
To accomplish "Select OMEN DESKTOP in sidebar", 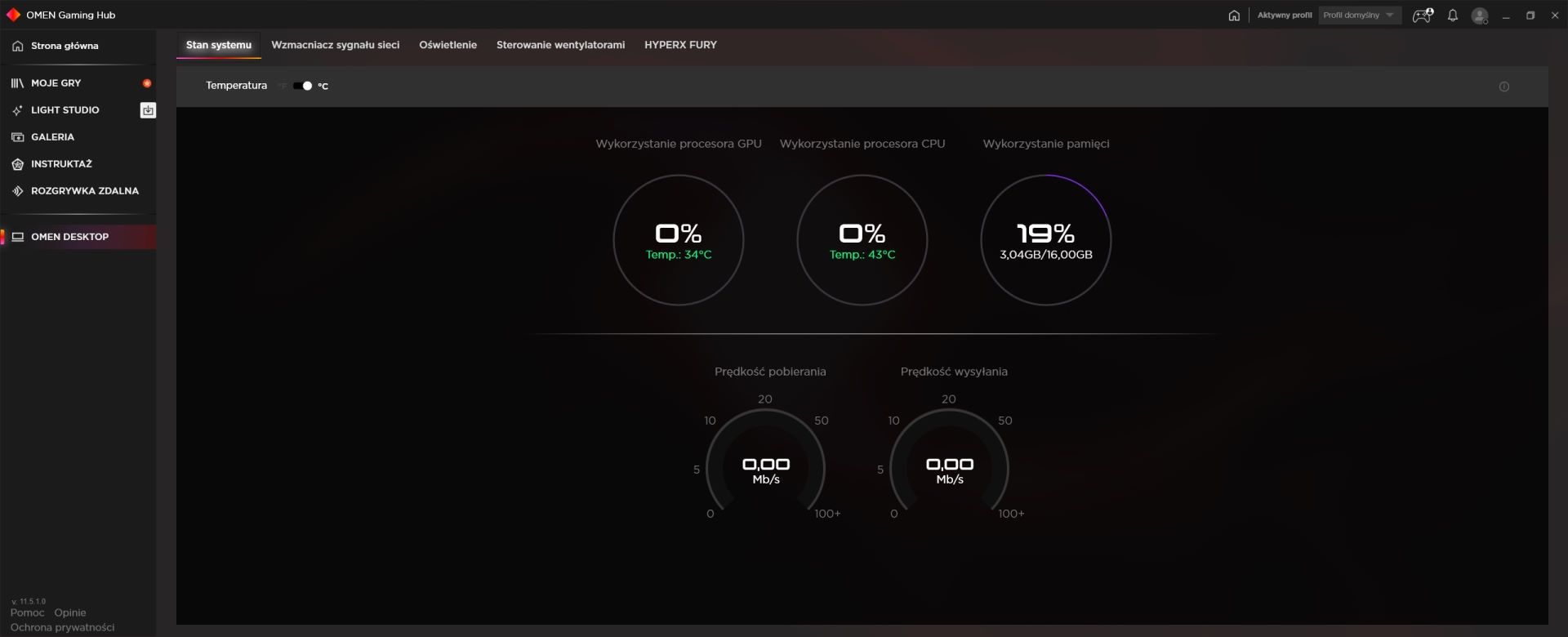I will [x=78, y=237].
